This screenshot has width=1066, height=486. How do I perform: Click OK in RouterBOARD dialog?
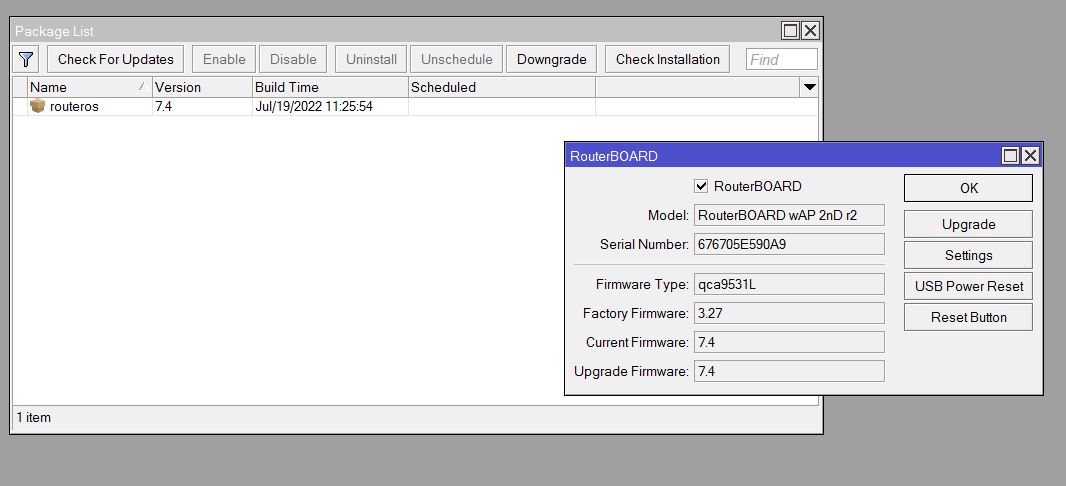[x=968, y=188]
